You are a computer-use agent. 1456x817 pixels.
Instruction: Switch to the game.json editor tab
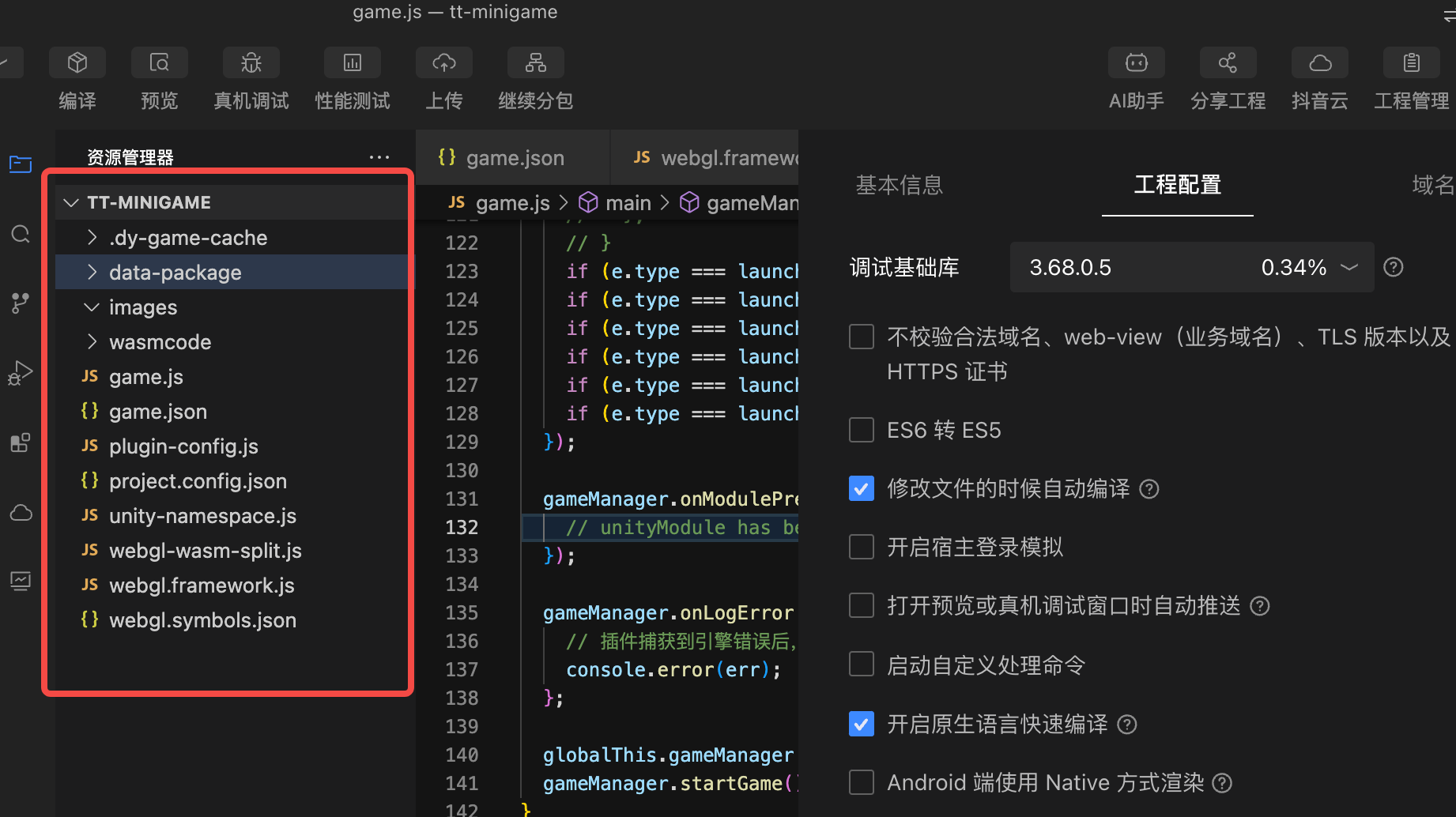[x=514, y=158]
